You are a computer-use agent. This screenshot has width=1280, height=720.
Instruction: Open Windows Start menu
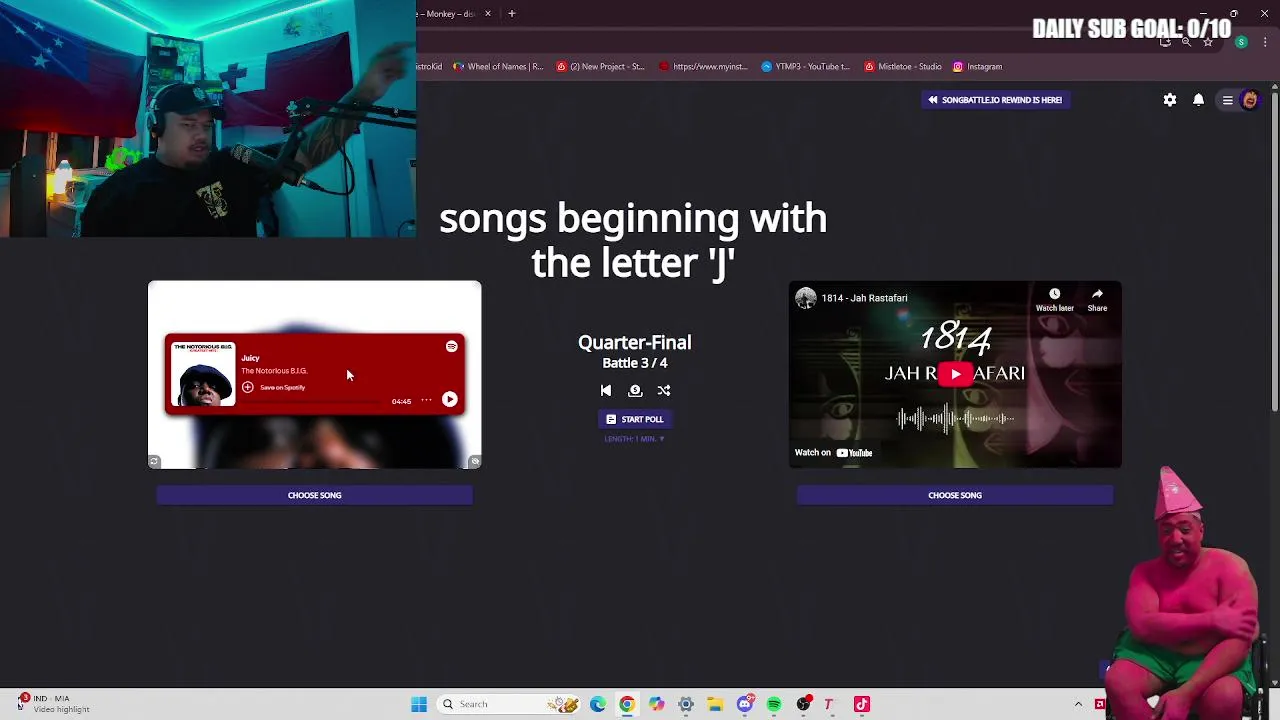[x=419, y=704]
